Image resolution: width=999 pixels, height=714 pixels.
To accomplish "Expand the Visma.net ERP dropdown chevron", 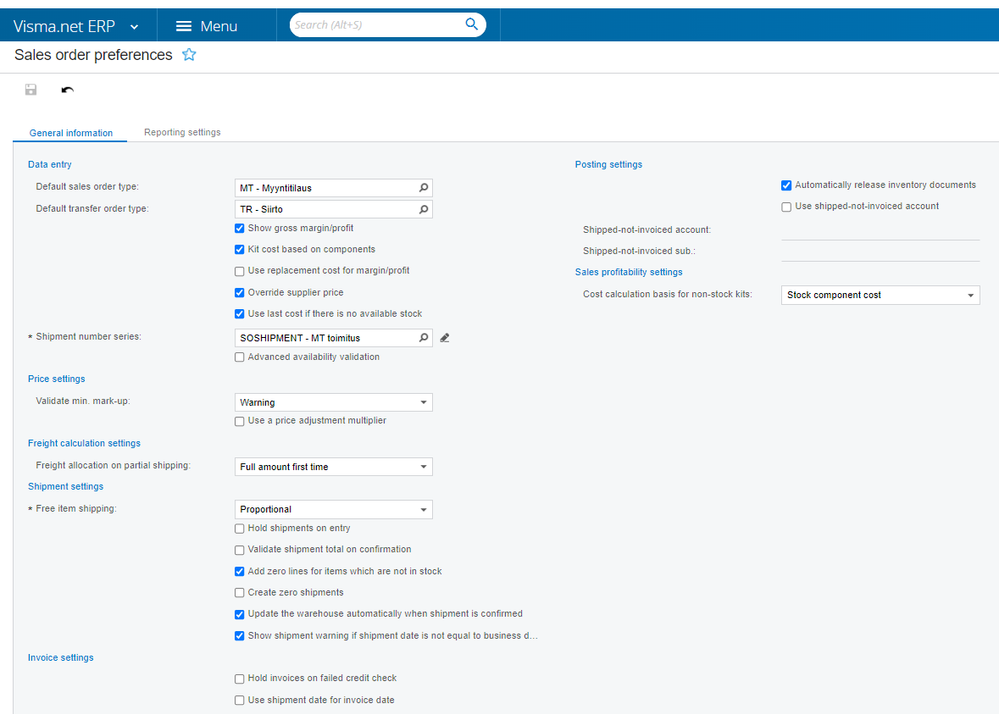I will pyautogui.click(x=134, y=27).
